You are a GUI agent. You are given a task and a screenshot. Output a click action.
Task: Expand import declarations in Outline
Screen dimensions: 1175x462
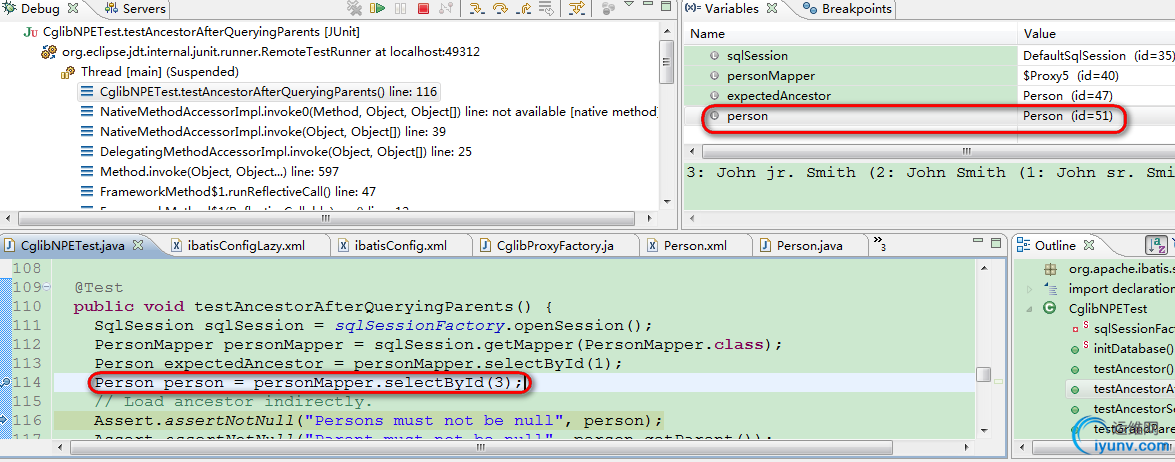(x=1030, y=288)
